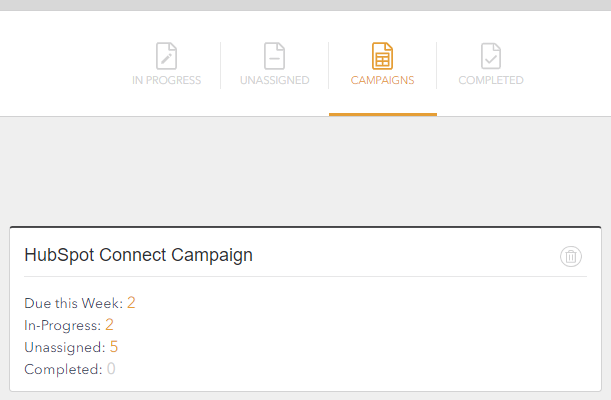
Task: Click the Completed label in campaign card
Action: point(63,369)
